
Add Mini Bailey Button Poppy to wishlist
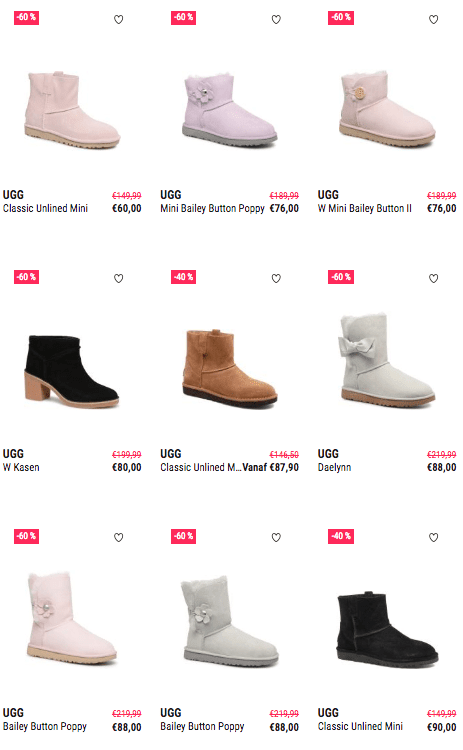coord(276,20)
